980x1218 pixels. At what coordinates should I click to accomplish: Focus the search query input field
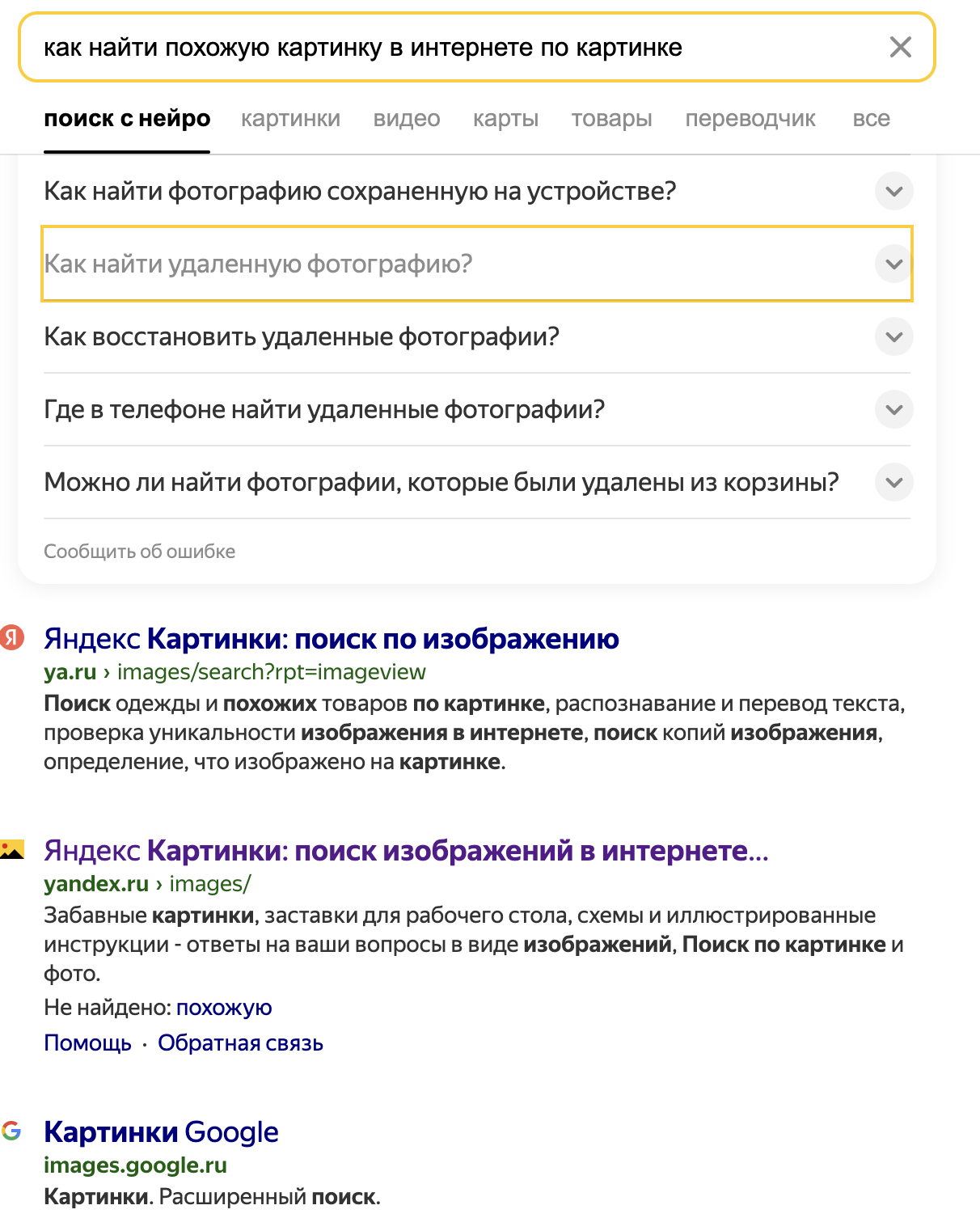(453, 48)
